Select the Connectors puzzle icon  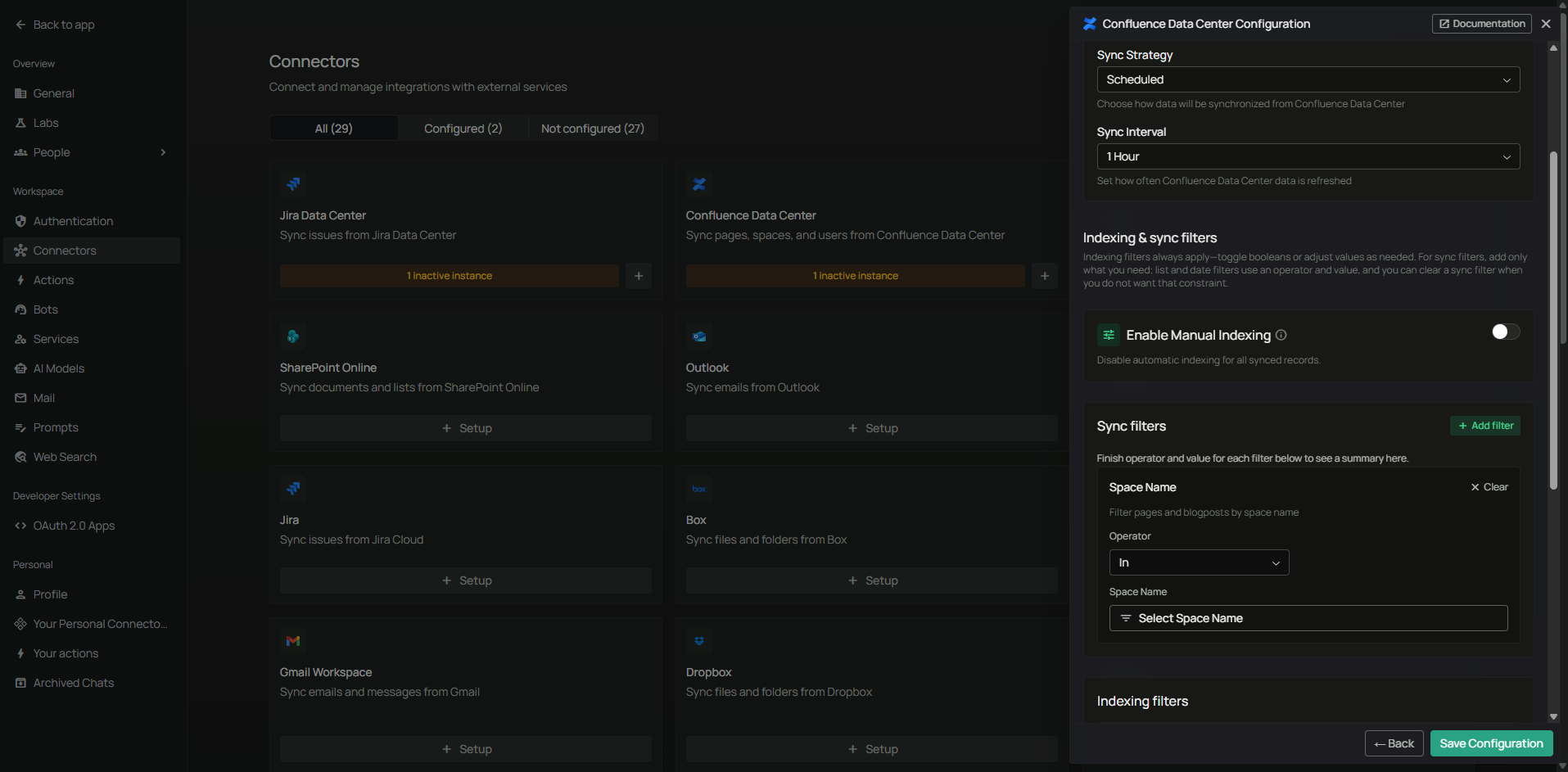(x=20, y=251)
